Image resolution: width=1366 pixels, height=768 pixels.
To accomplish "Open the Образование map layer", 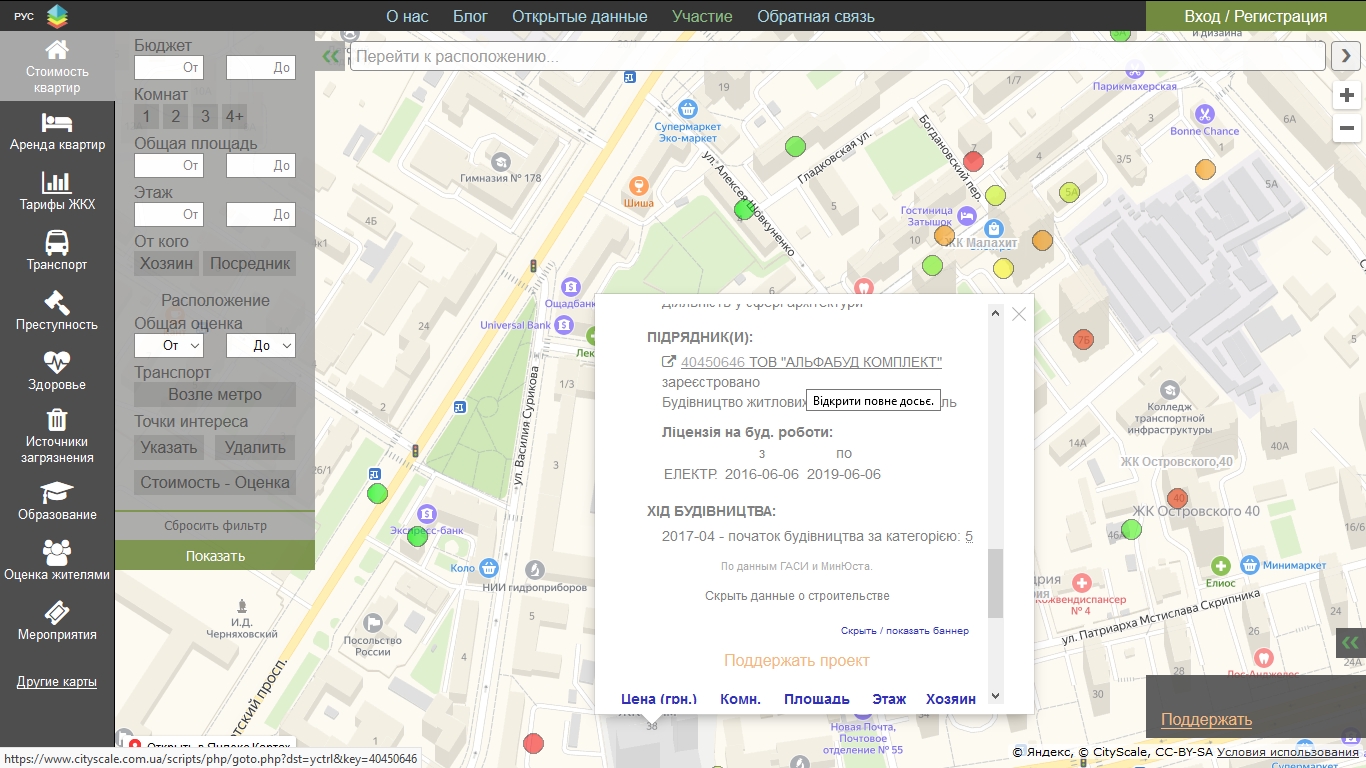I will [x=57, y=501].
